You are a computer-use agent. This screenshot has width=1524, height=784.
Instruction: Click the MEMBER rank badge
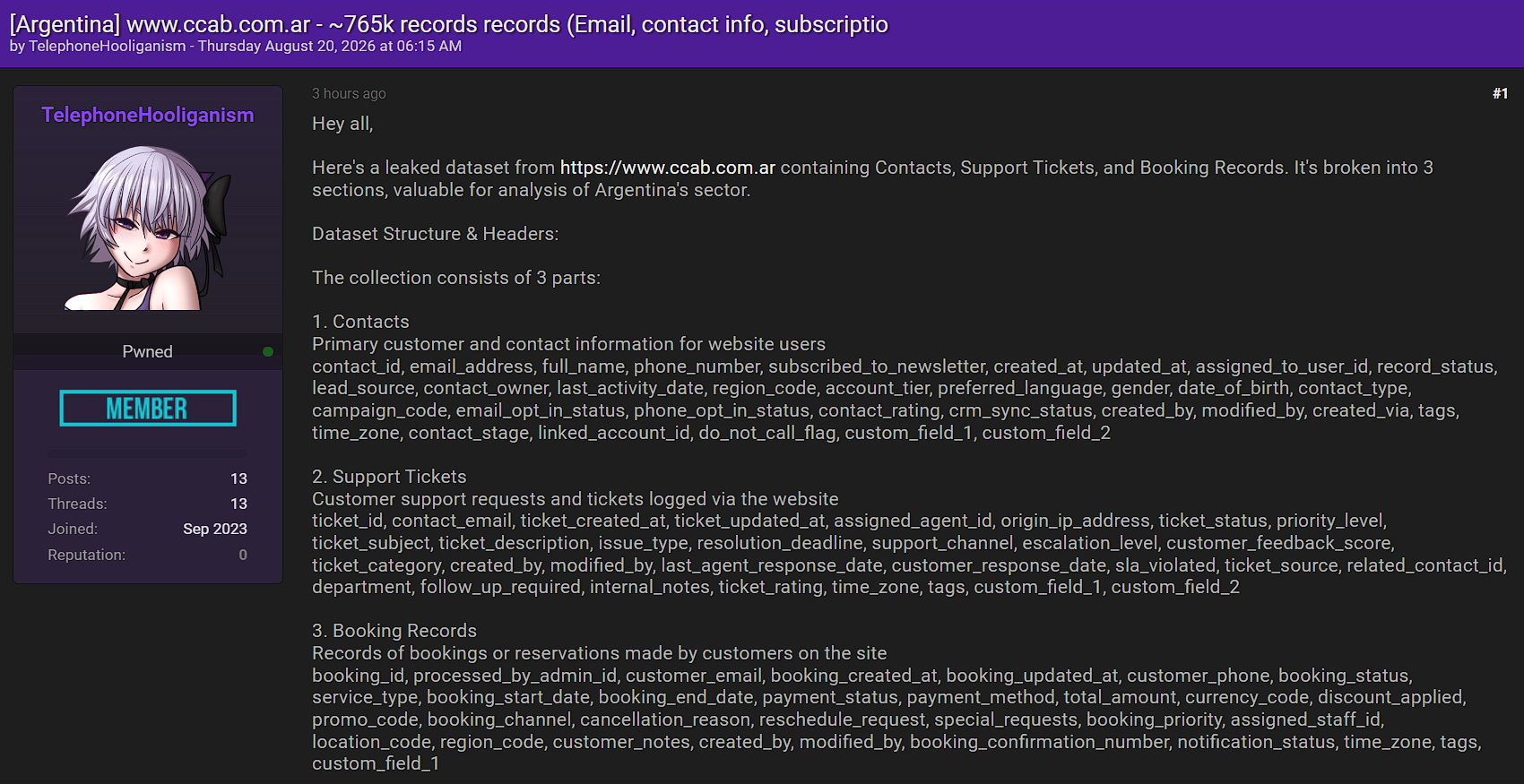[x=148, y=409]
